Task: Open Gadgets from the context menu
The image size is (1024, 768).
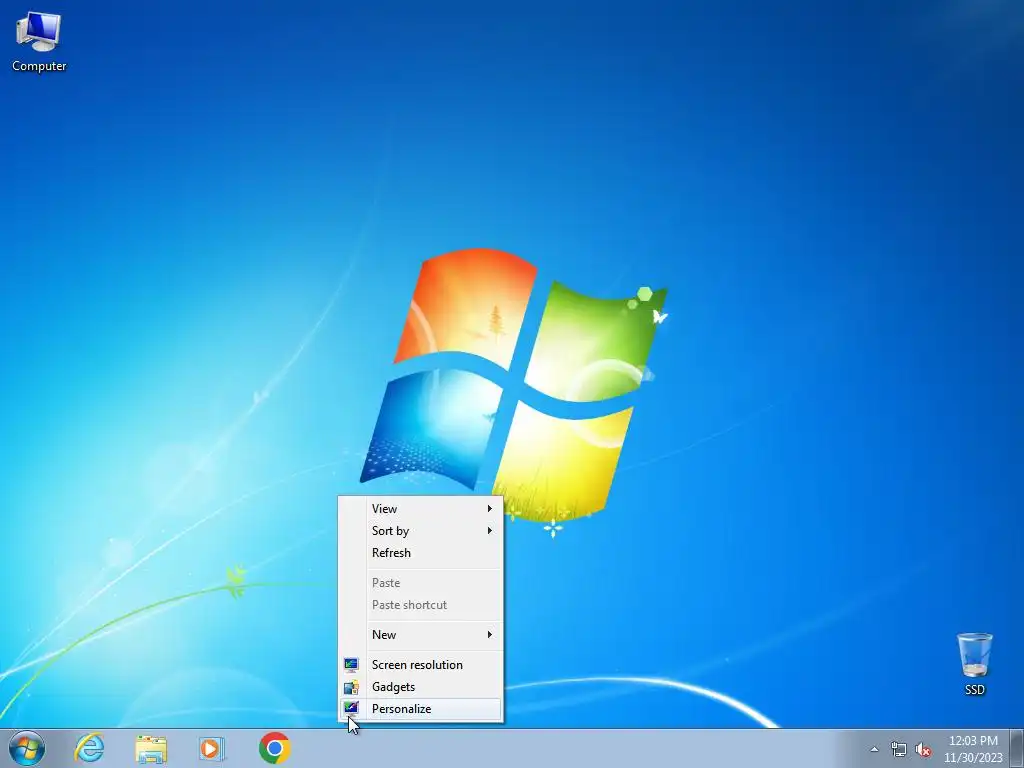Action: tap(421, 687)
